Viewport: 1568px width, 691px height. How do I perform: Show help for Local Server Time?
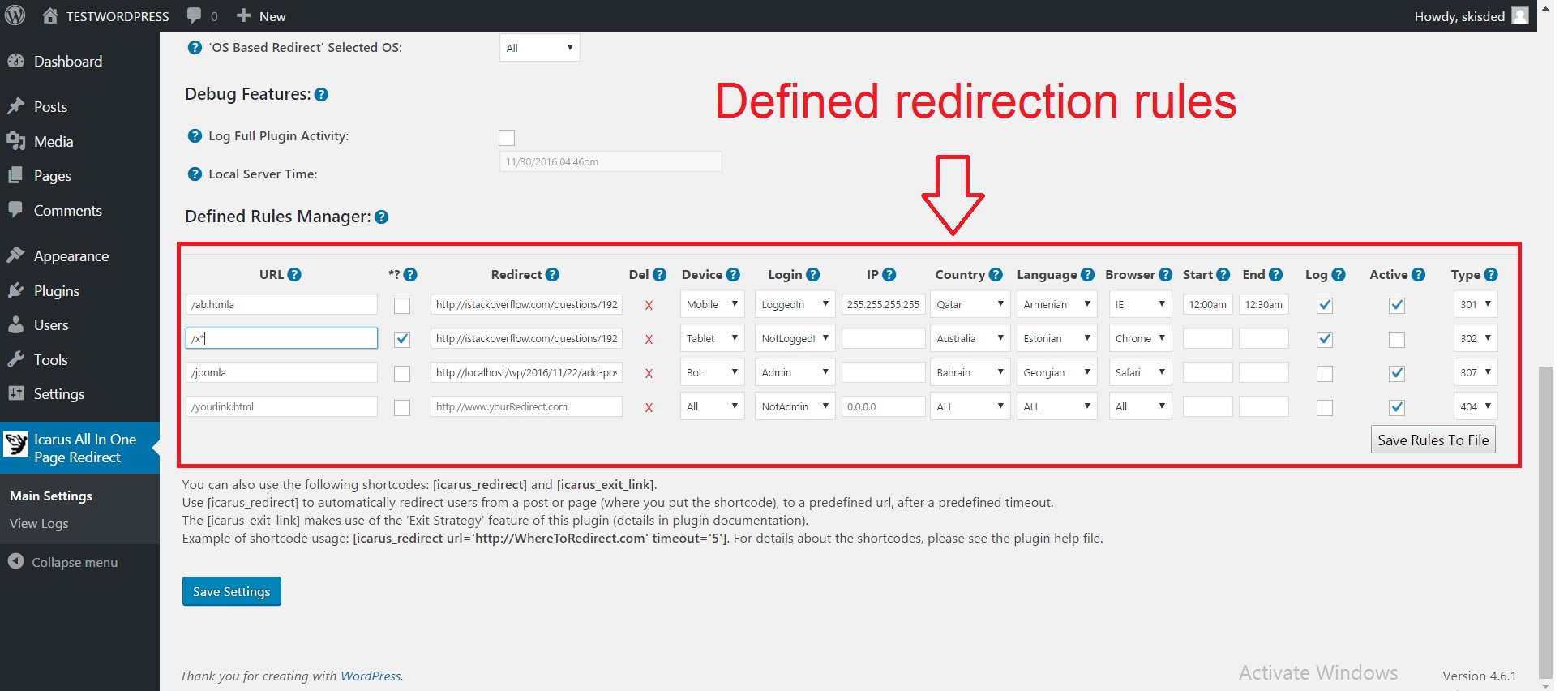pyautogui.click(x=195, y=174)
